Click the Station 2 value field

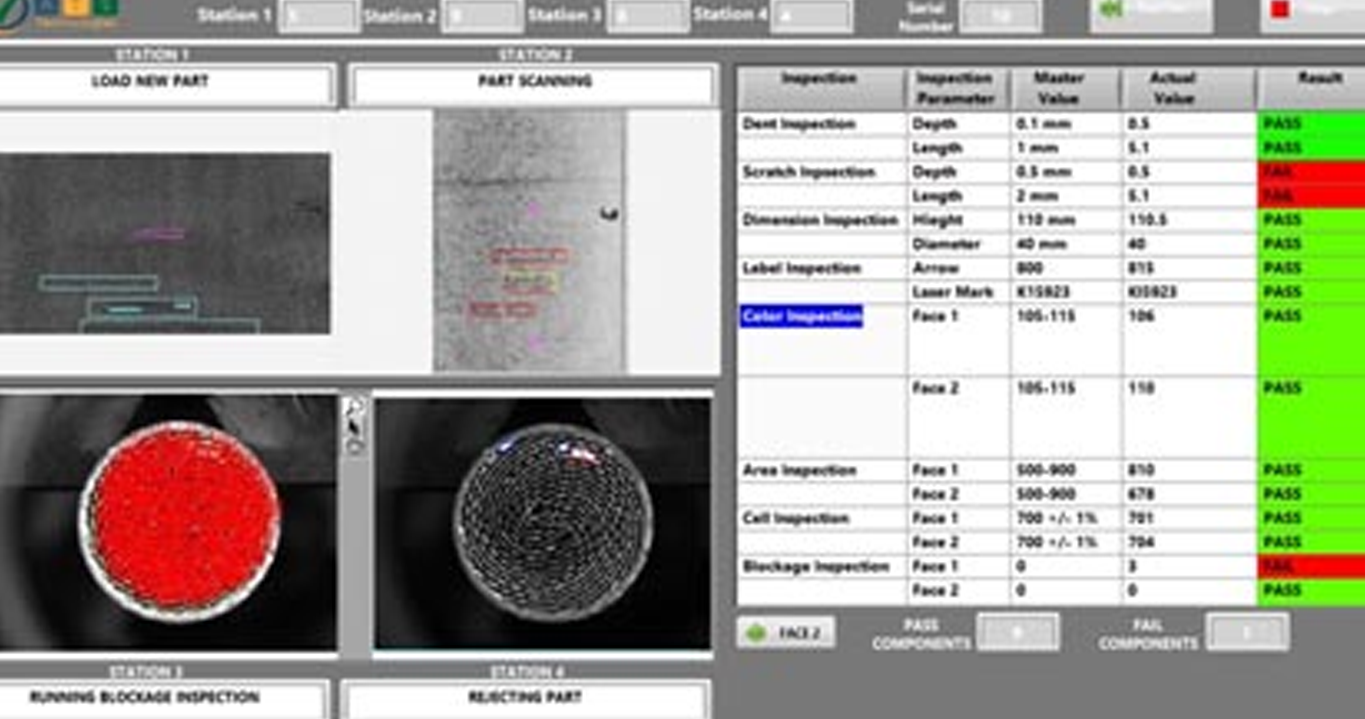click(482, 16)
